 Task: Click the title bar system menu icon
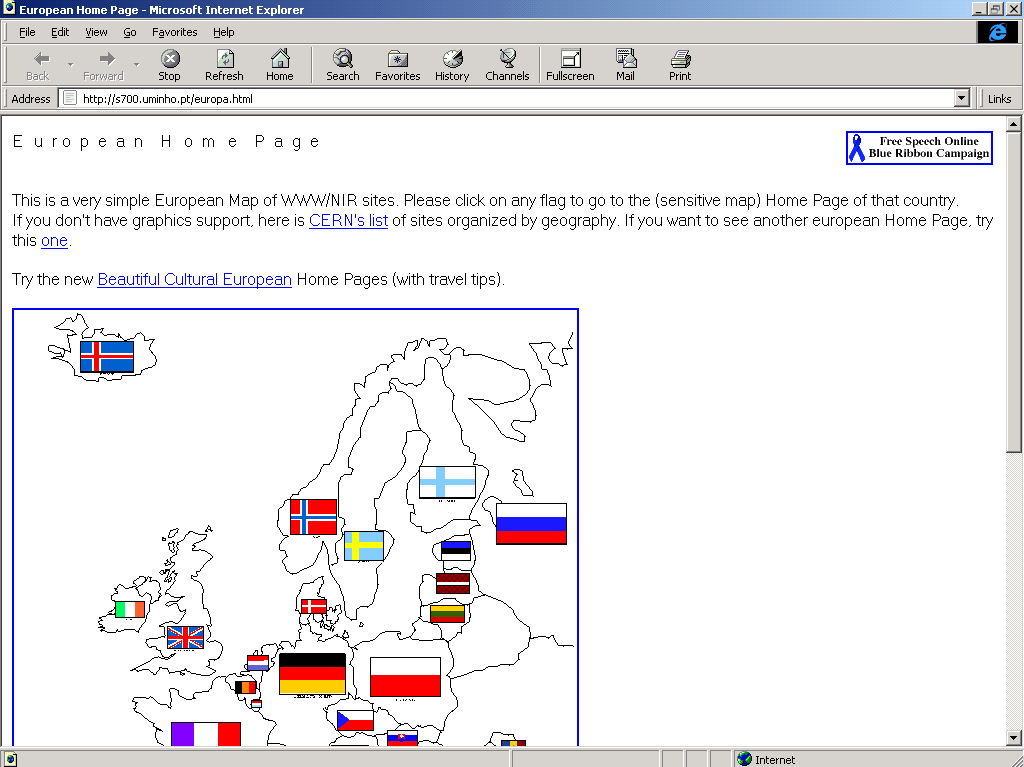click(9, 8)
